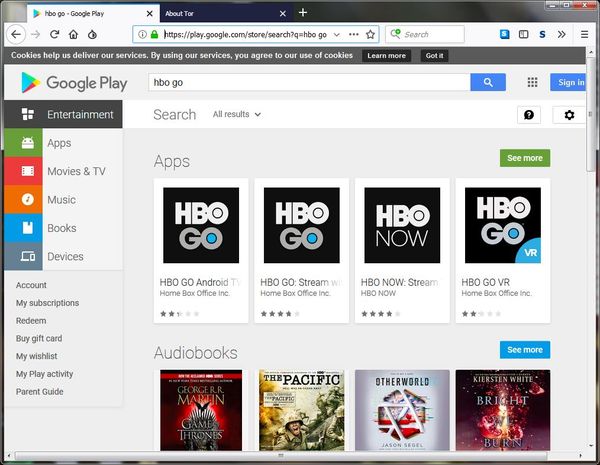Close the About Tor tab
Screen dimensions: 600x465
[x=282, y=13]
